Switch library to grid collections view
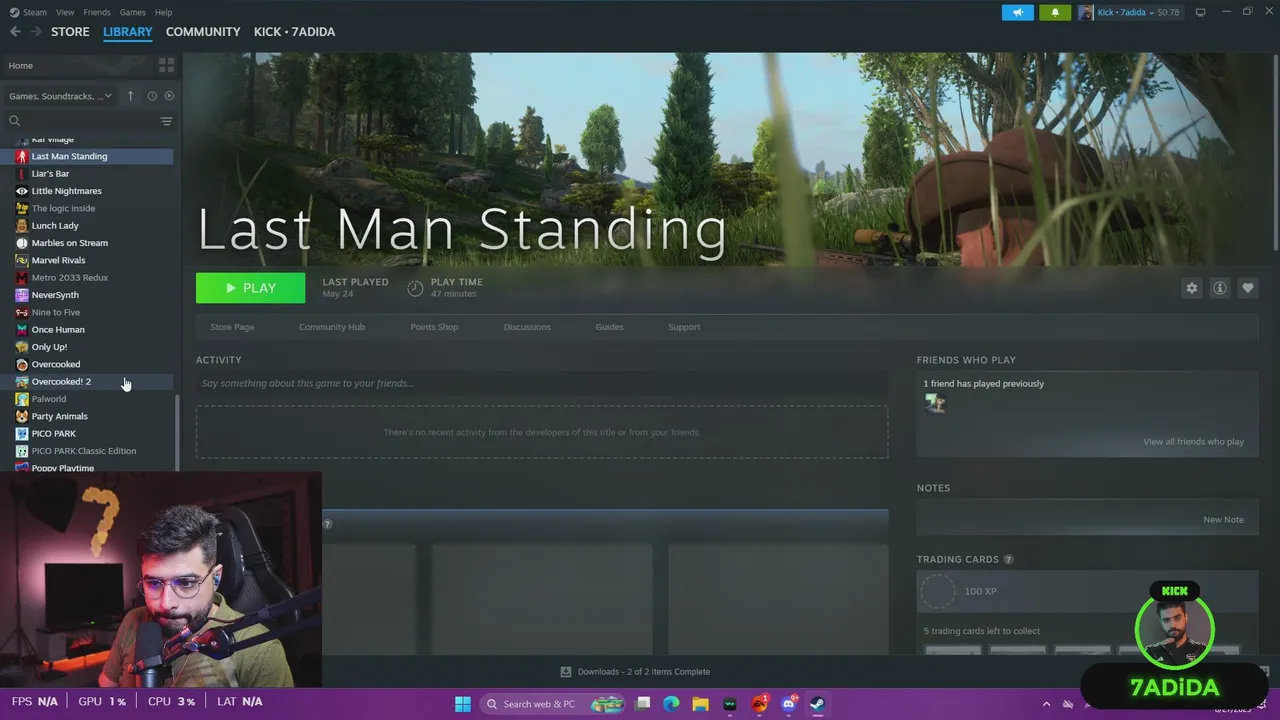 coord(167,65)
